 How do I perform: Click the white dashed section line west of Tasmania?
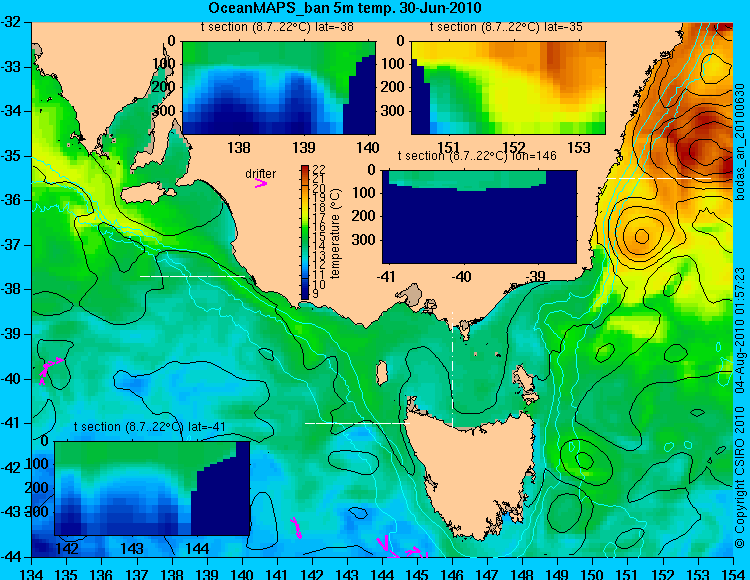(357, 423)
